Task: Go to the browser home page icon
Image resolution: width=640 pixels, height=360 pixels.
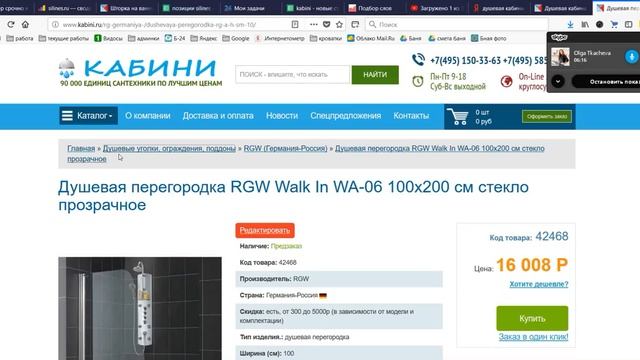Action: pyautogui.click(x=25, y=24)
